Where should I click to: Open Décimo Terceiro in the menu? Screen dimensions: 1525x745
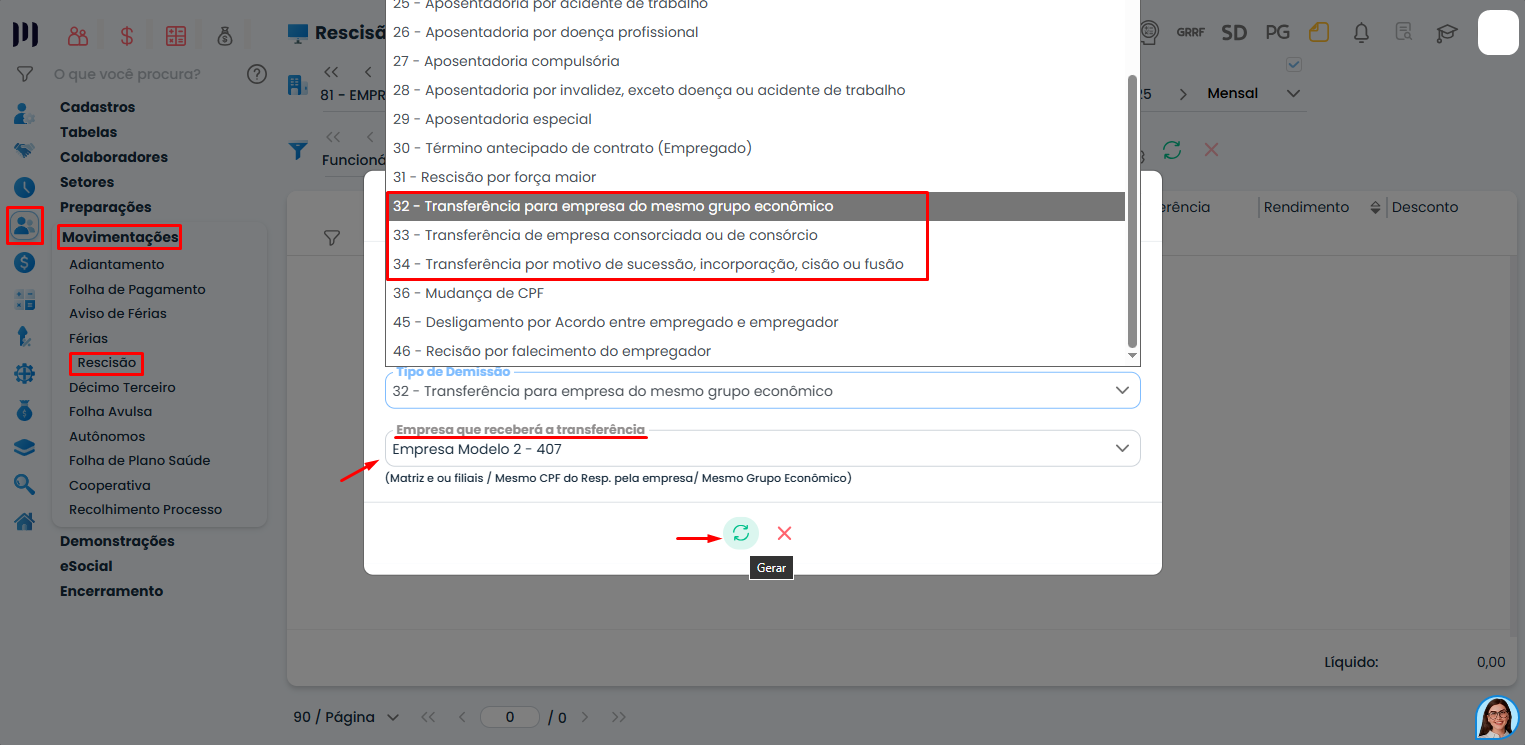point(122,387)
